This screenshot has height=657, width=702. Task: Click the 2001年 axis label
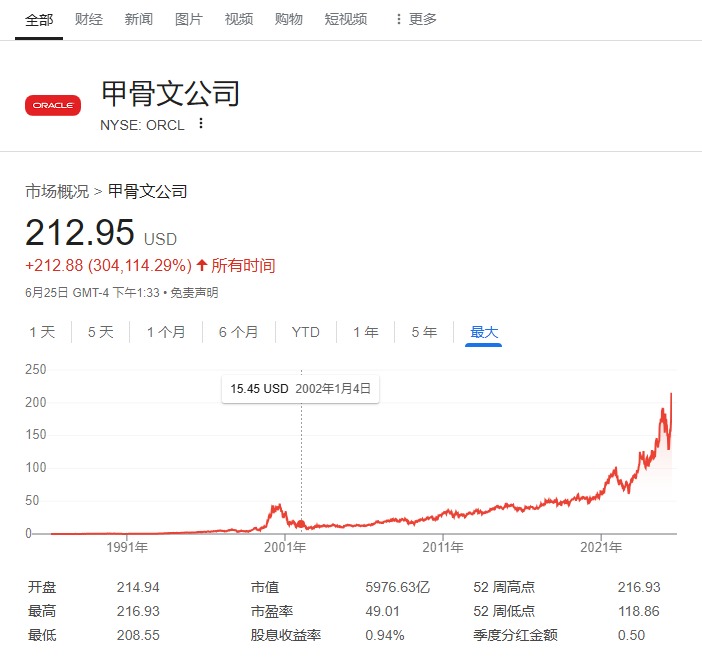pos(285,547)
